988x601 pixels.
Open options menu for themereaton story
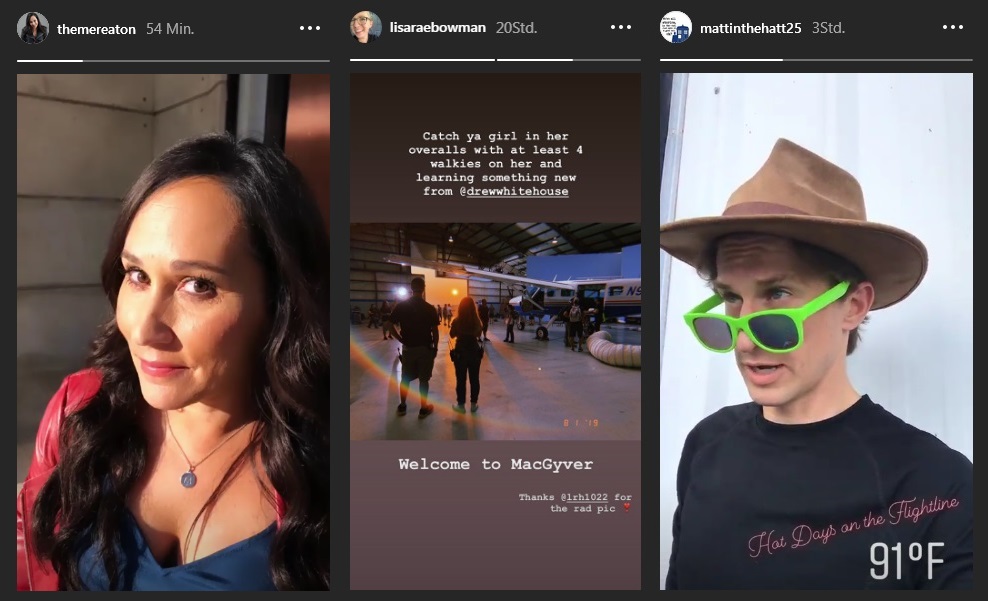click(309, 28)
